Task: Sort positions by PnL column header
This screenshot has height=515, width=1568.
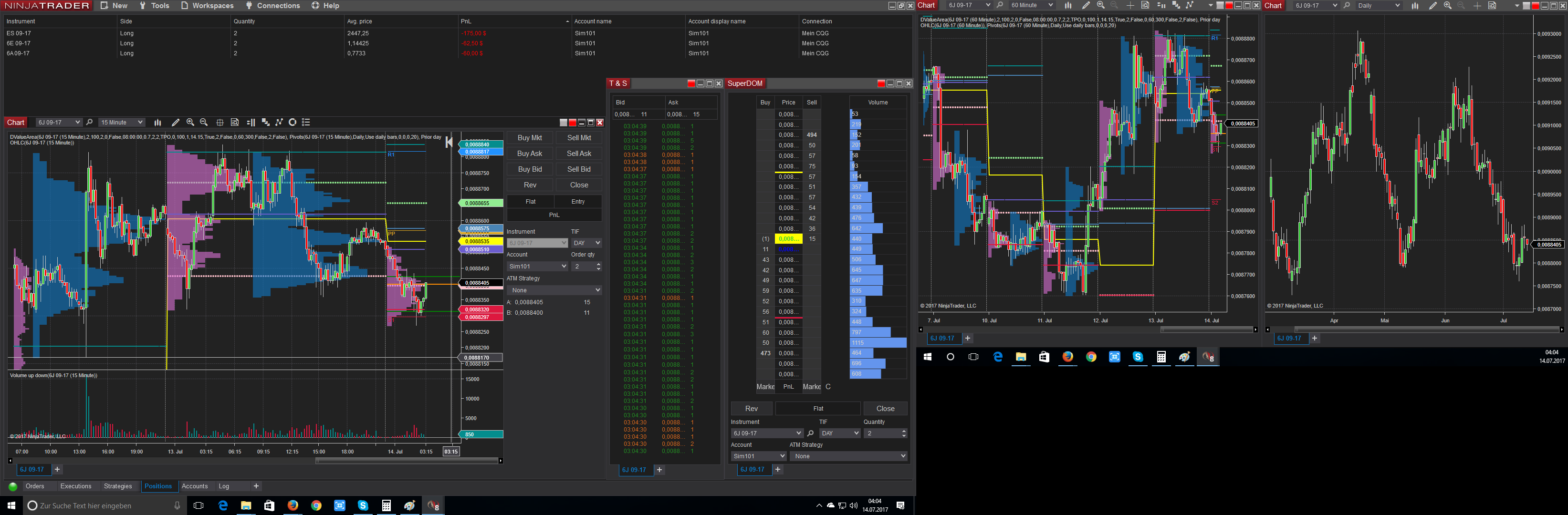Action: (x=515, y=21)
